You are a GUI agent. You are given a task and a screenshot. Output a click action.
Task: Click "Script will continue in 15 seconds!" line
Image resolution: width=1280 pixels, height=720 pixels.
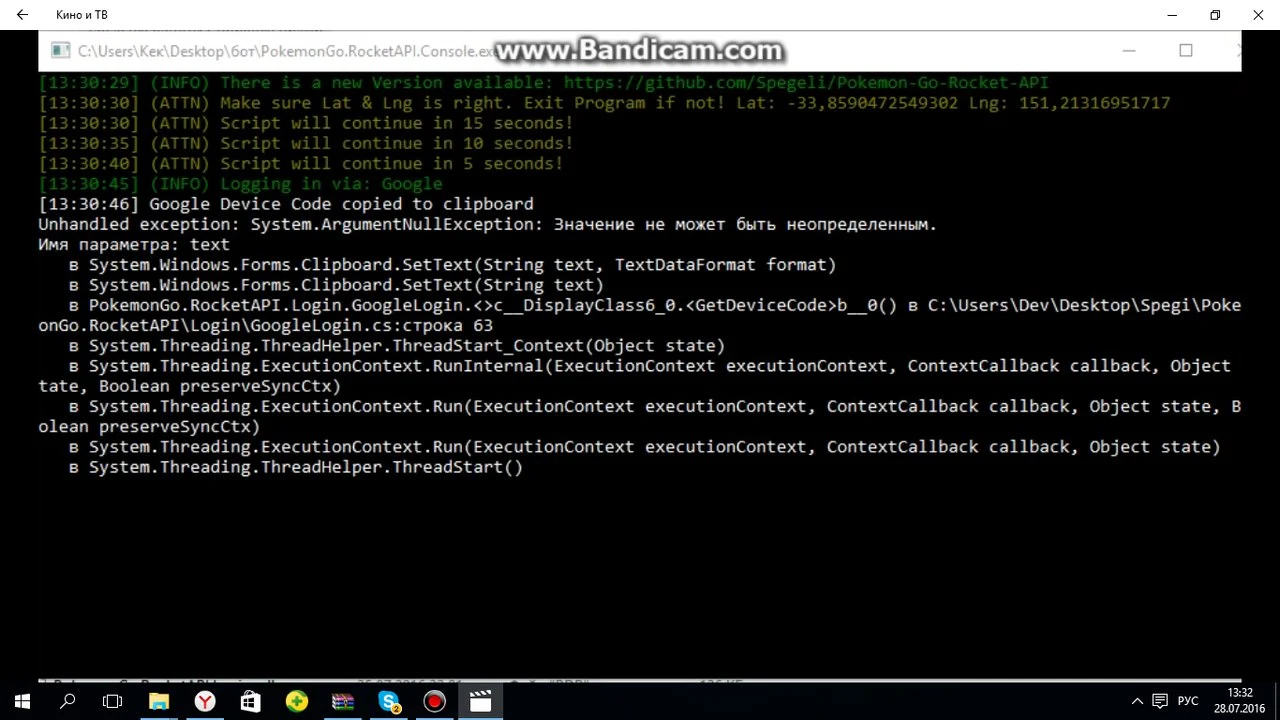[x=306, y=123]
